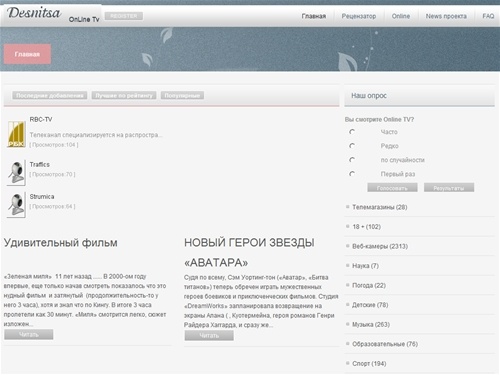Click the 'Просмотров:104' view count text

[54, 145]
